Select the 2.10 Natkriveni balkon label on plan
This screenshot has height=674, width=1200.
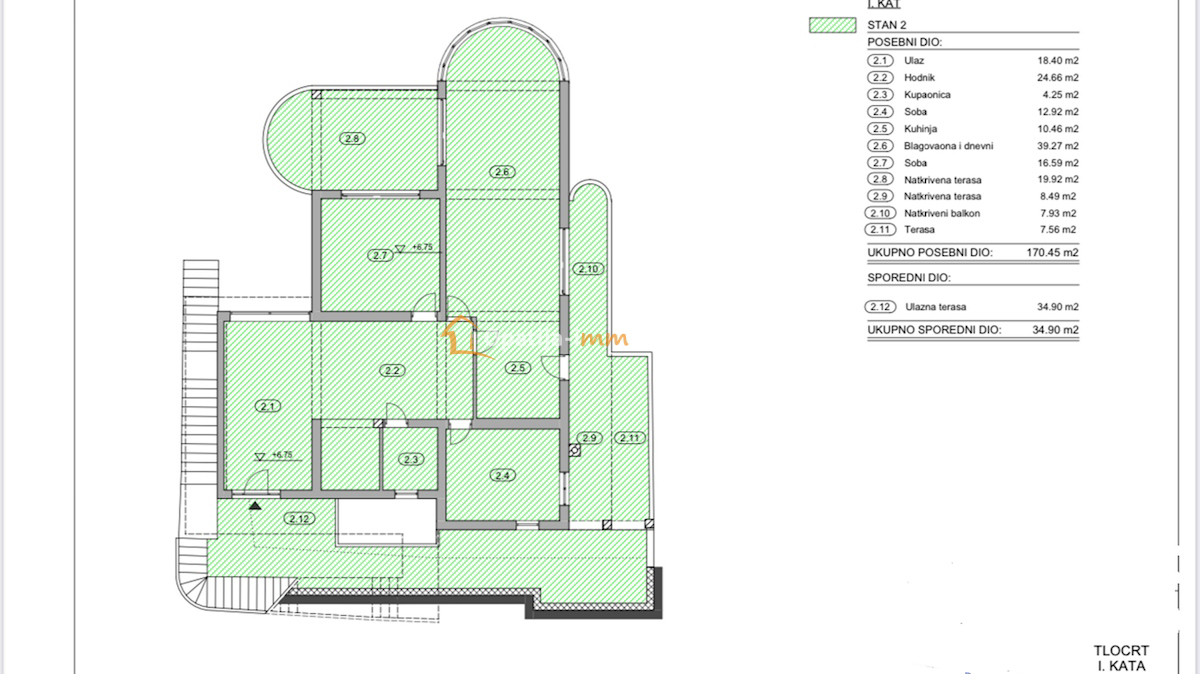point(588,268)
